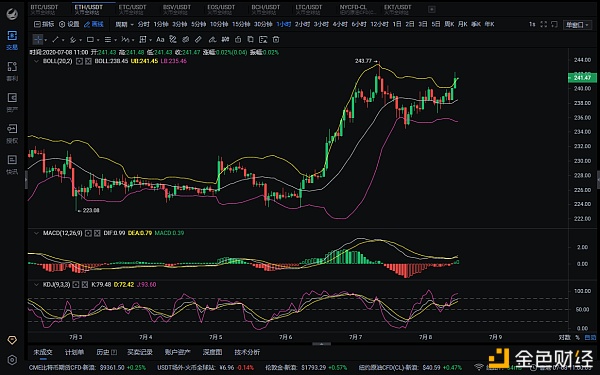The width and height of the screenshot is (600, 375).
Task: Open crosshair tool dropdown arrow
Action: point(46,40)
